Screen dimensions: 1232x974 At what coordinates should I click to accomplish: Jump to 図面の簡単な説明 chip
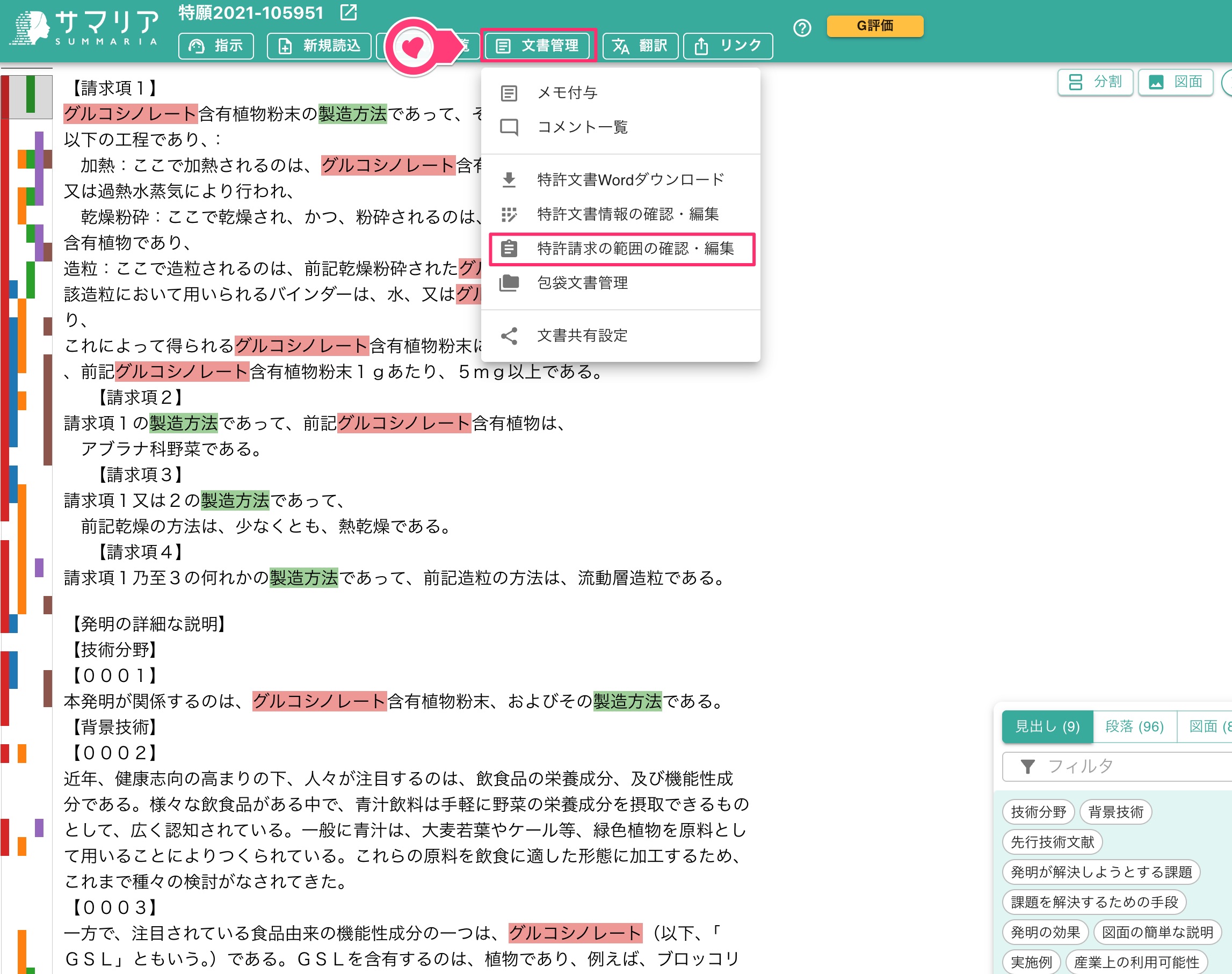click(1157, 933)
